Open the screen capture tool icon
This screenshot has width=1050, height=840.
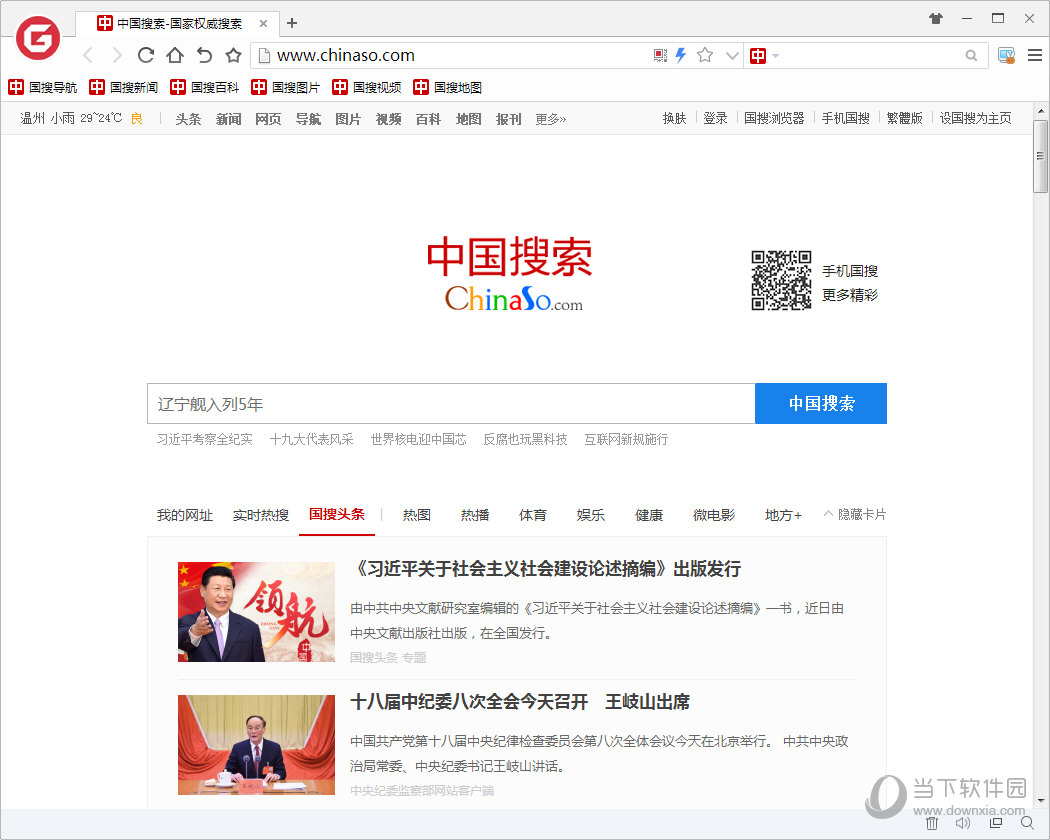pos(1006,56)
